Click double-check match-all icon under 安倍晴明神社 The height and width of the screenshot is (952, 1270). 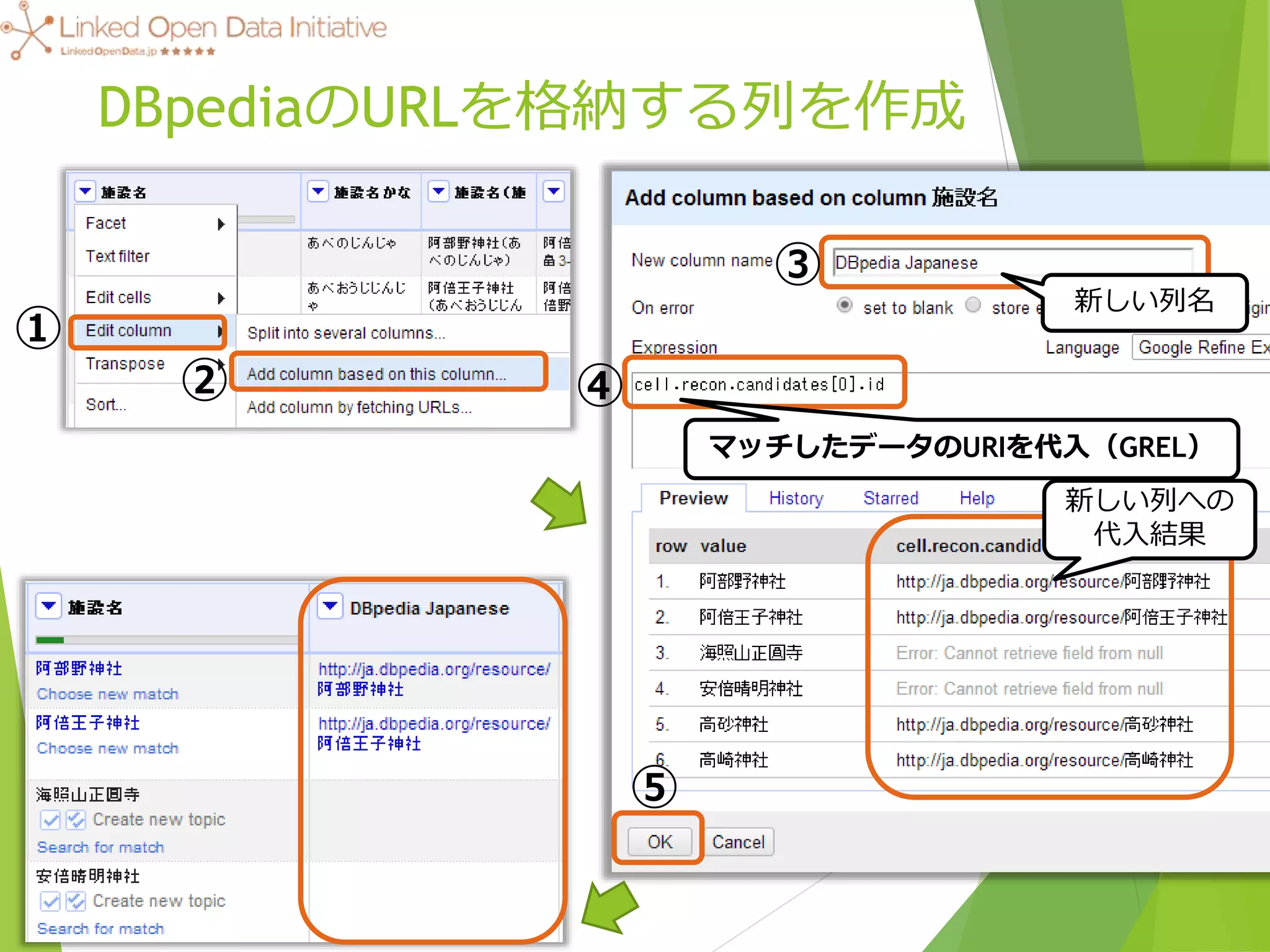(76, 901)
